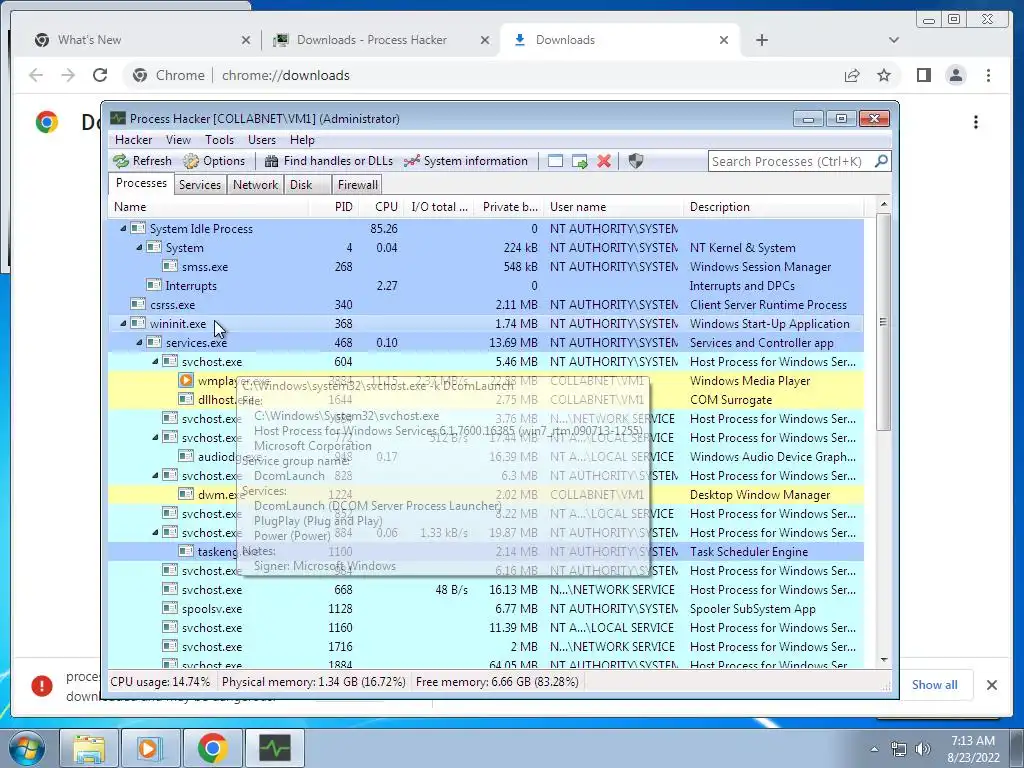Click the process list vertical scrollbar thumb

tap(883, 321)
